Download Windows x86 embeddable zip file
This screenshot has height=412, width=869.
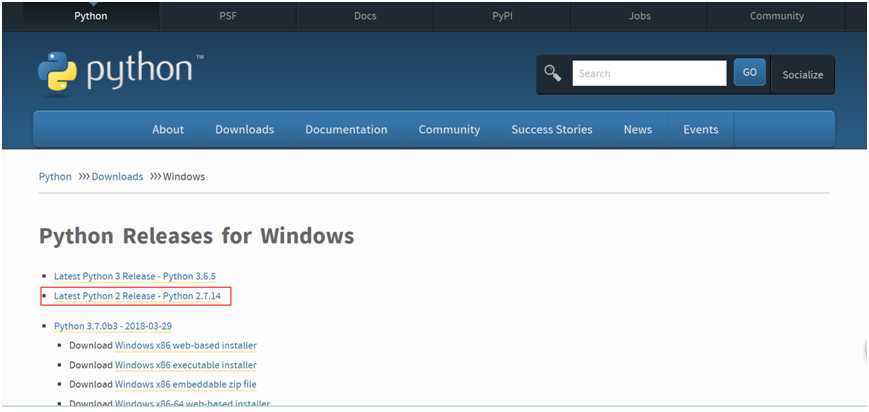pyautogui.click(x=186, y=384)
